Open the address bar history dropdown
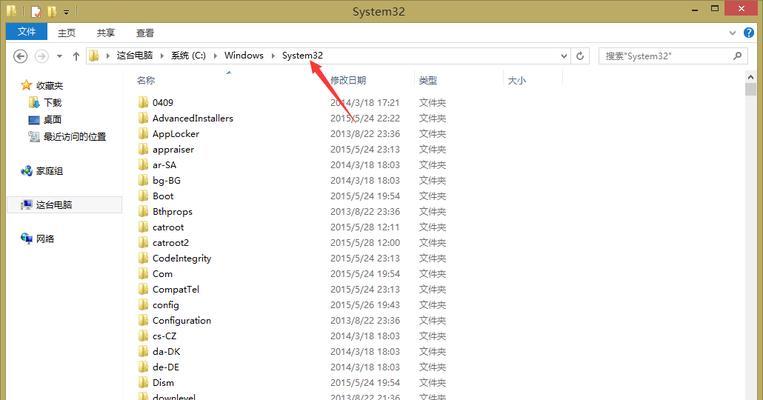Image resolution: width=763 pixels, height=400 pixels. (x=564, y=56)
